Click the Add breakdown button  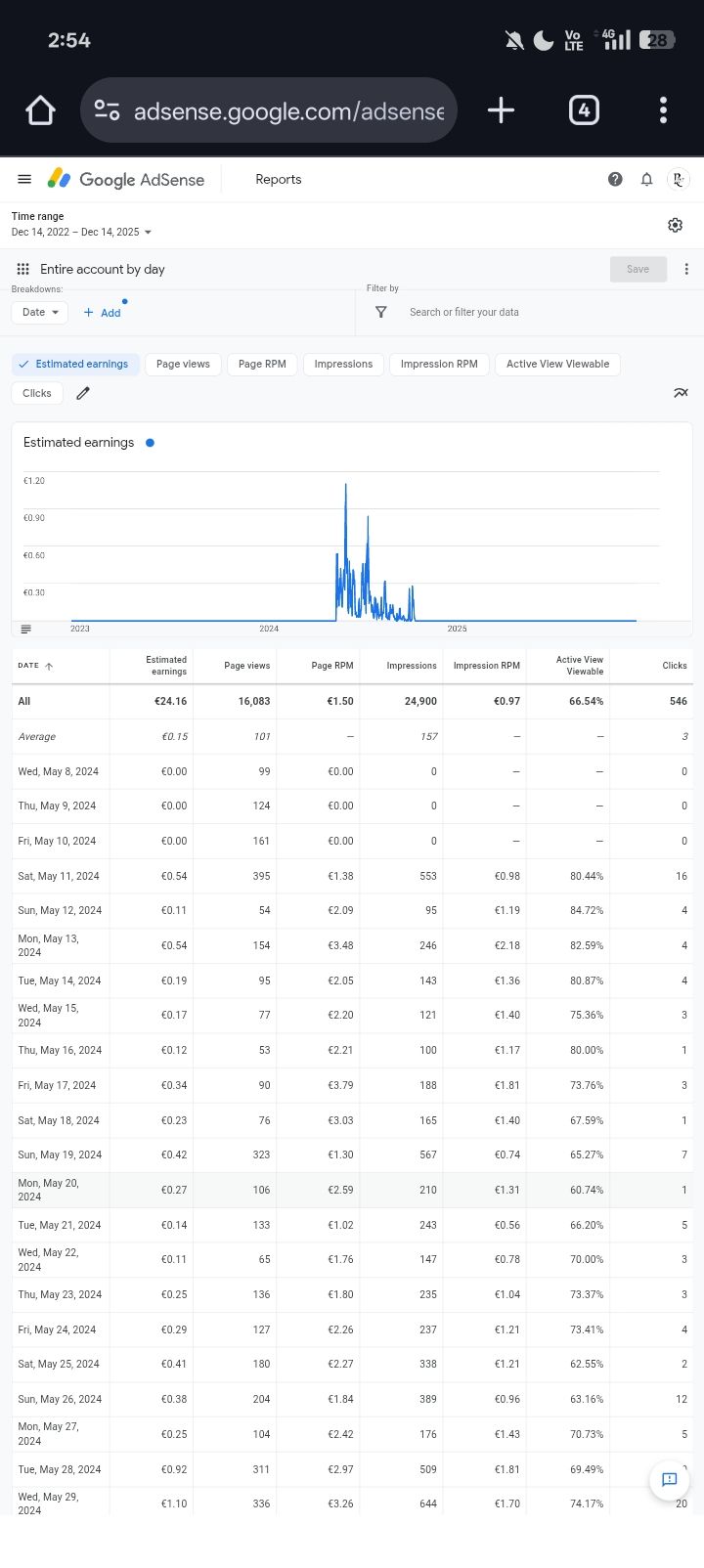coord(103,312)
